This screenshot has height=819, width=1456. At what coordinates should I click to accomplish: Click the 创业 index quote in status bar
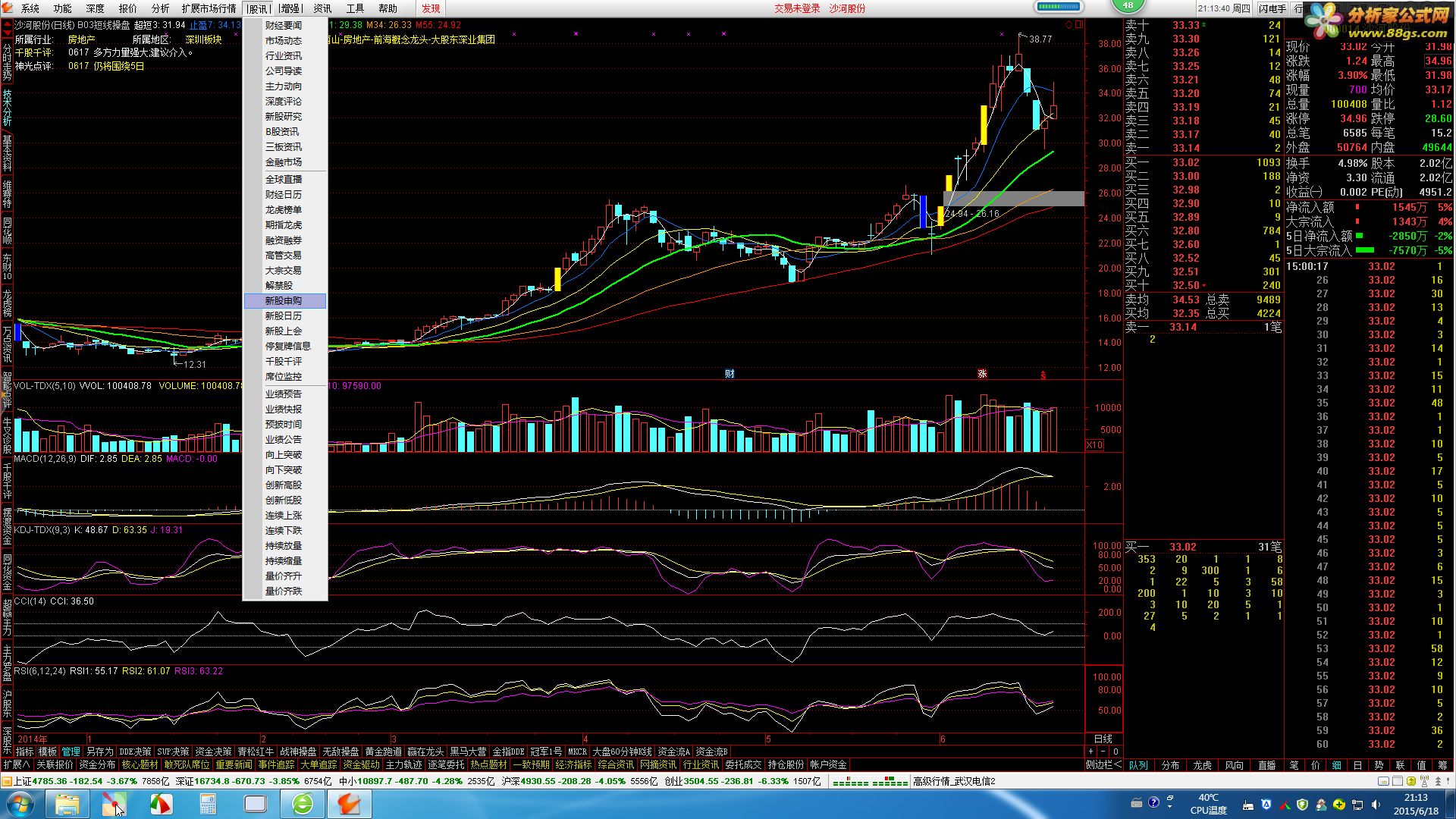tap(743, 781)
